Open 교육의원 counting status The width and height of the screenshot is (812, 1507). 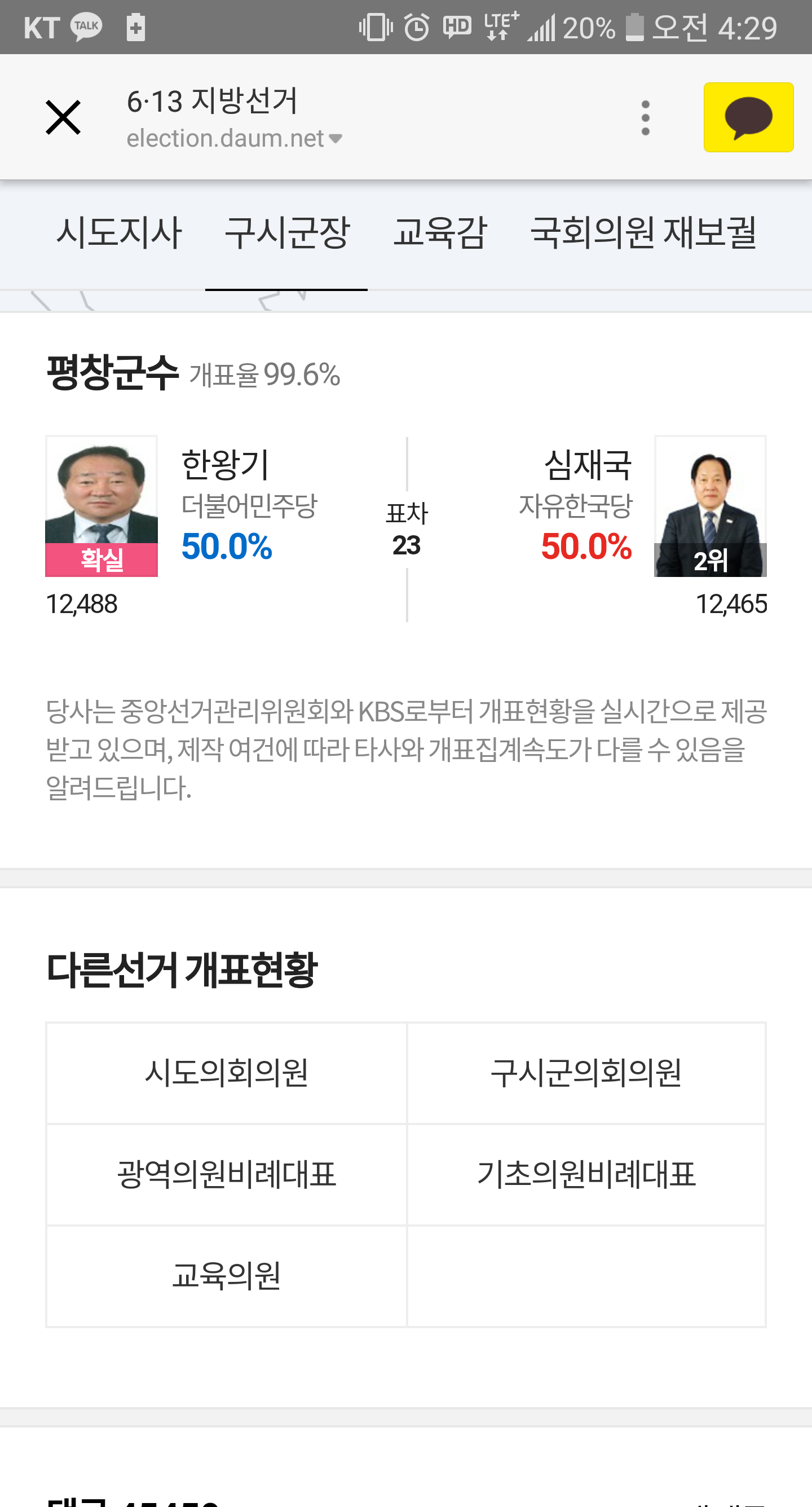[226, 1276]
